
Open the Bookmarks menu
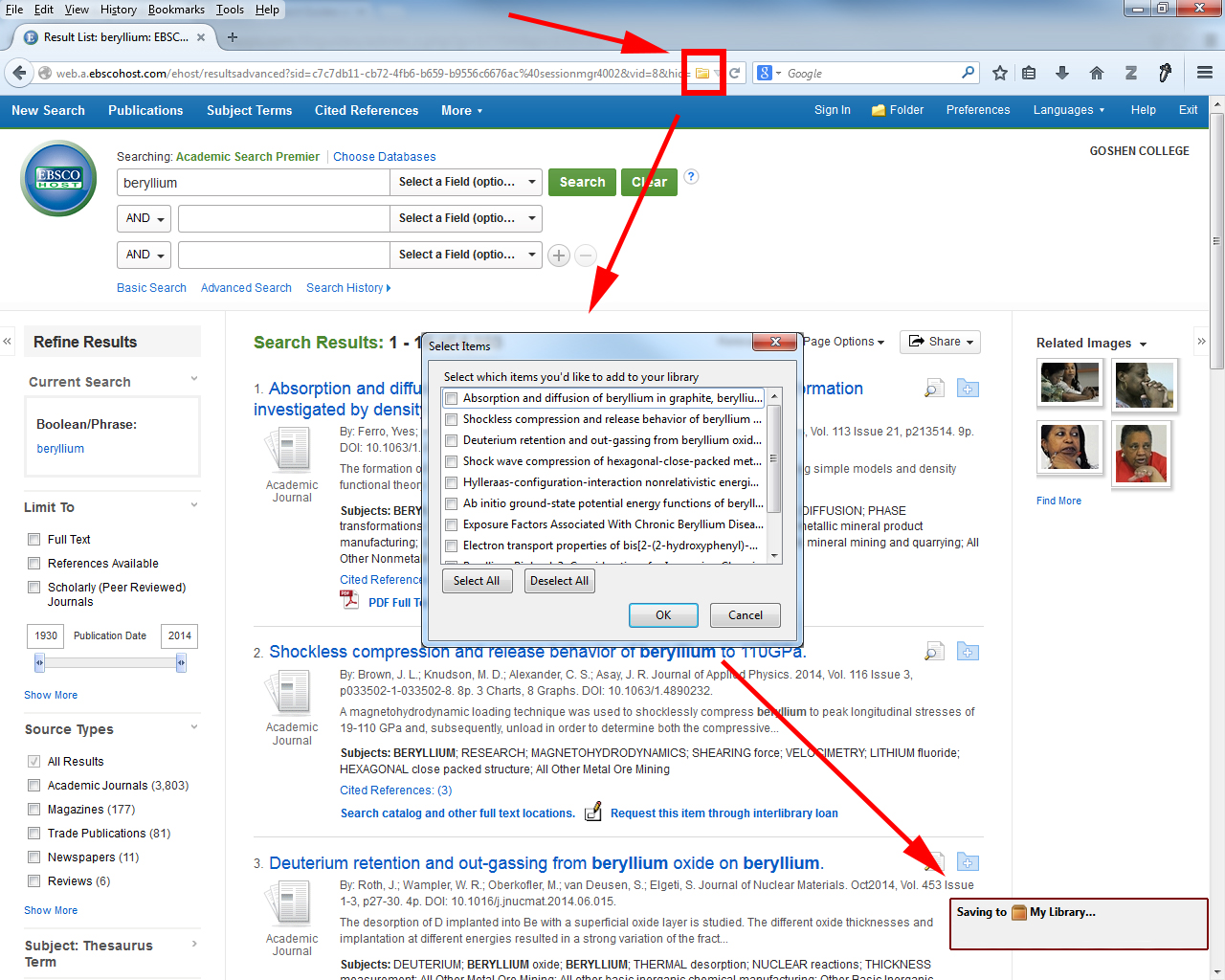[x=176, y=10]
